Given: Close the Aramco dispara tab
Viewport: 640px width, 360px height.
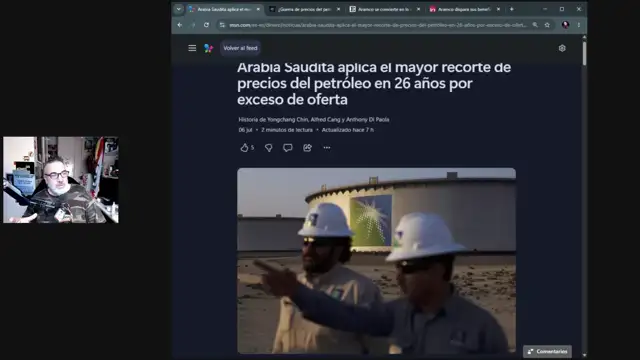Looking at the screenshot, I should click(498, 9).
